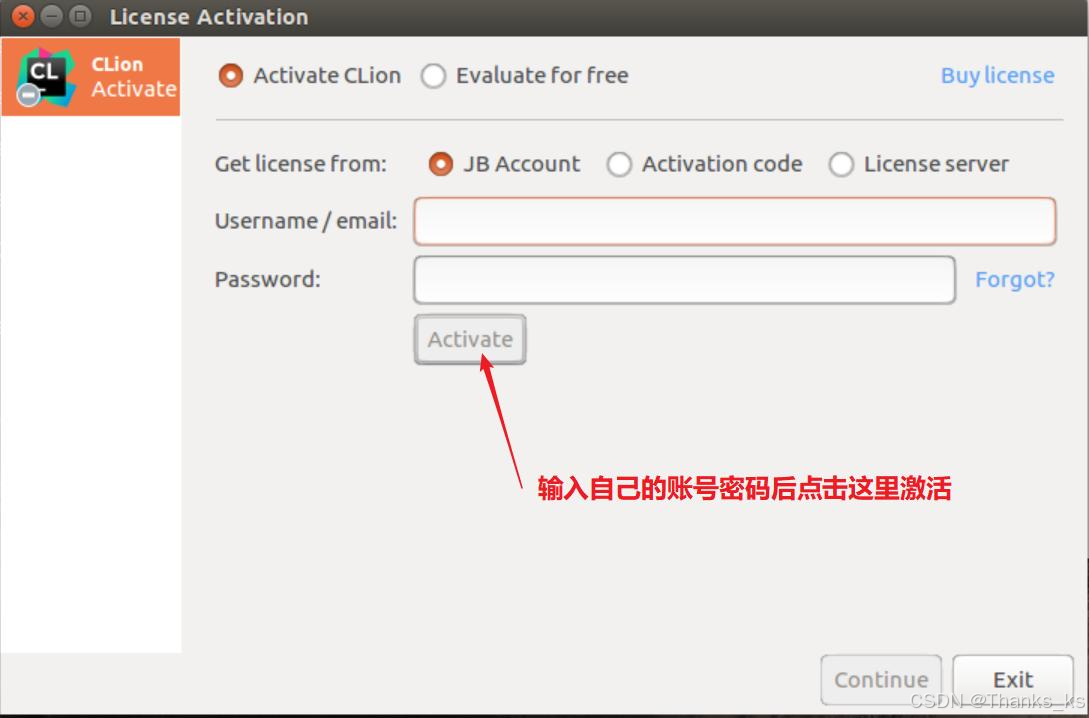Click the empty white sidebar area
This screenshot has height=718, width=1089.
[91, 384]
